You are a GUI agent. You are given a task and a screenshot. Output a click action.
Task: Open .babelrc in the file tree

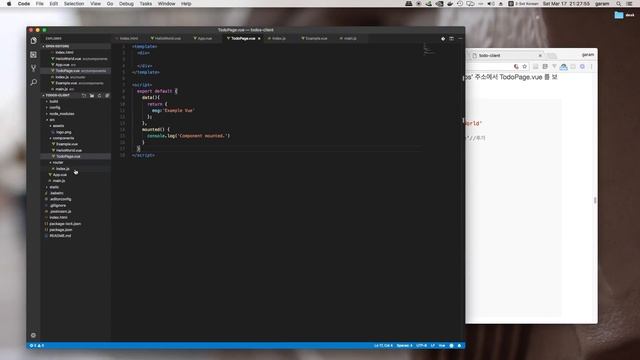tap(56, 193)
